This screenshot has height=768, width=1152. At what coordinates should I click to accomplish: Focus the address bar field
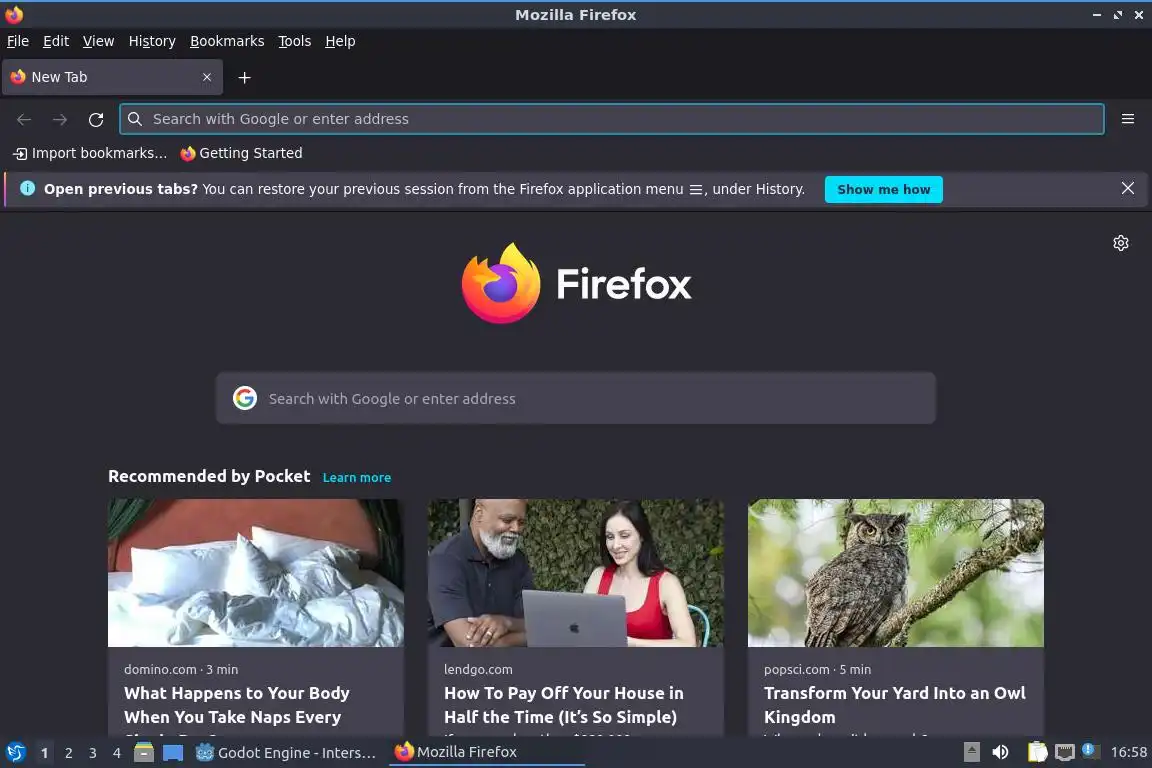click(611, 119)
